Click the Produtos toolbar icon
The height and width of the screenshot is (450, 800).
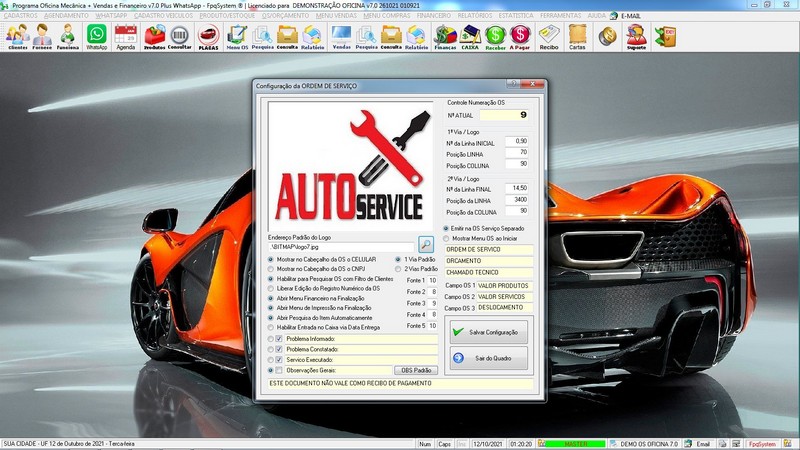click(155, 37)
